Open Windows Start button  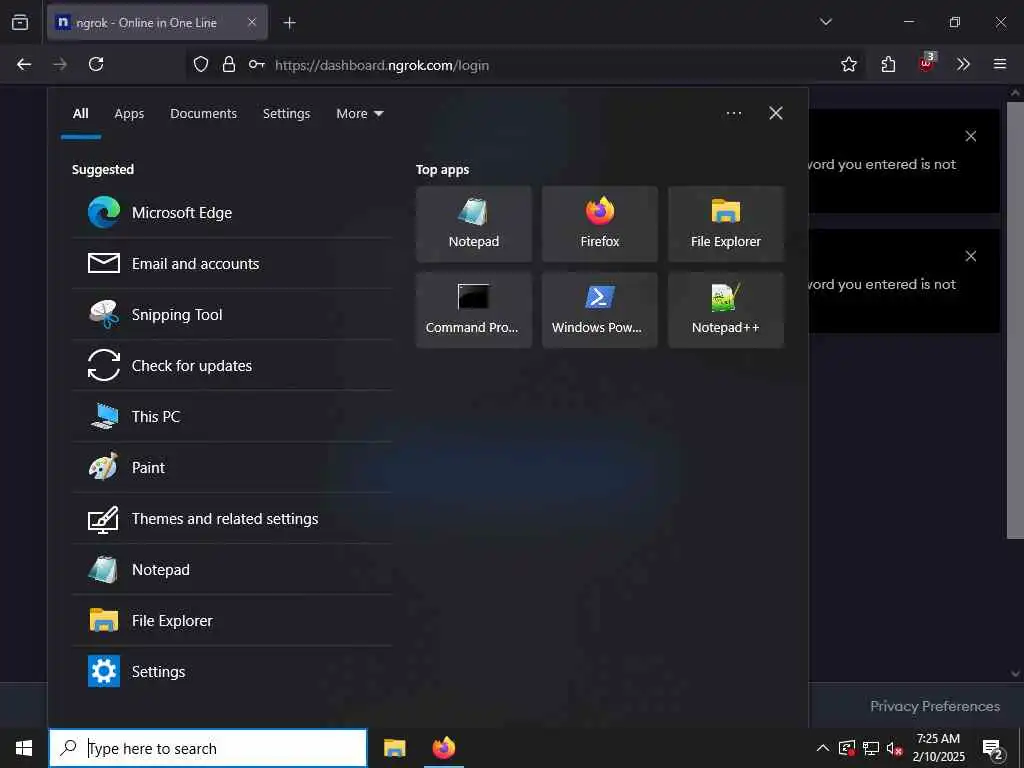(x=24, y=748)
